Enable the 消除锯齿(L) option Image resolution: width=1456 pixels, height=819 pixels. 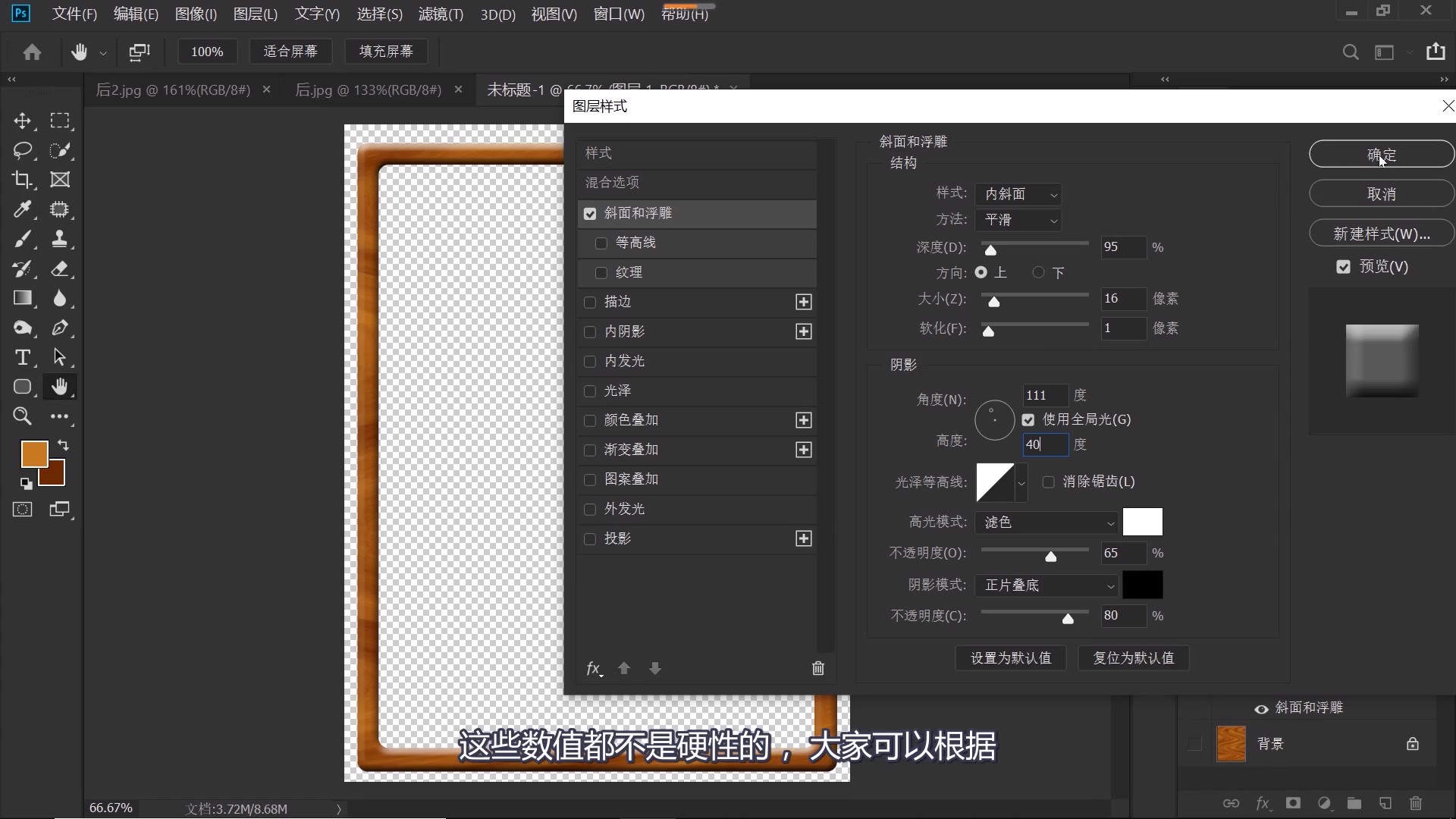click(x=1048, y=482)
